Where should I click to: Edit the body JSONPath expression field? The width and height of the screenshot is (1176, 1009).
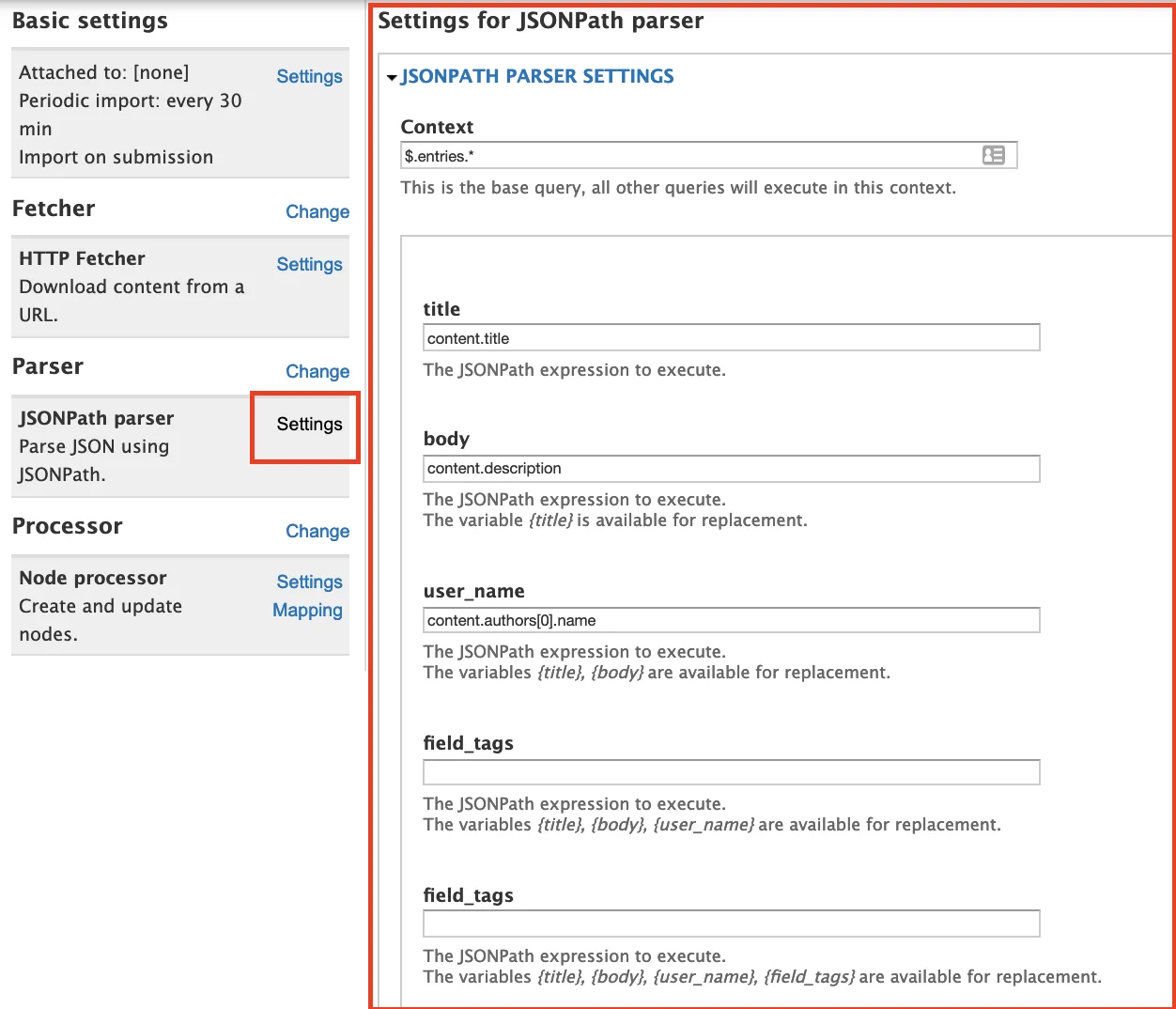click(x=732, y=468)
